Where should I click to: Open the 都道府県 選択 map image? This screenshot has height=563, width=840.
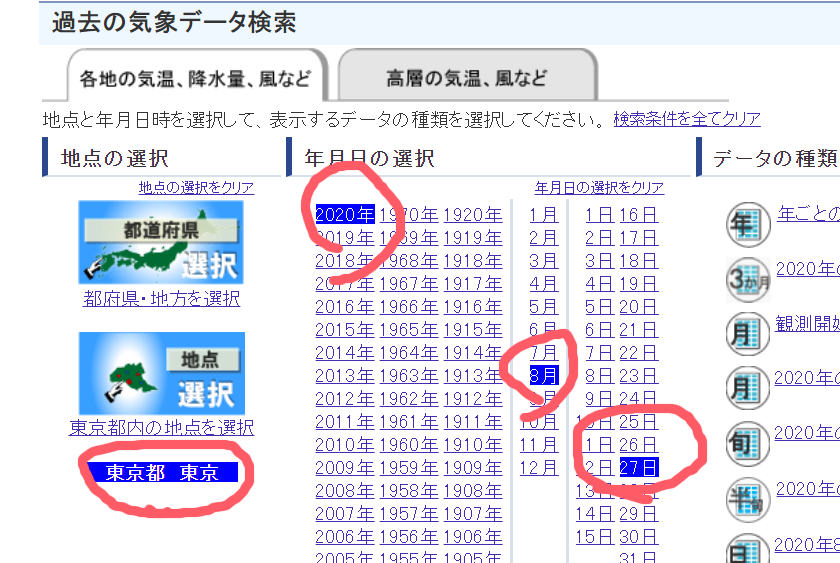(x=161, y=242)
